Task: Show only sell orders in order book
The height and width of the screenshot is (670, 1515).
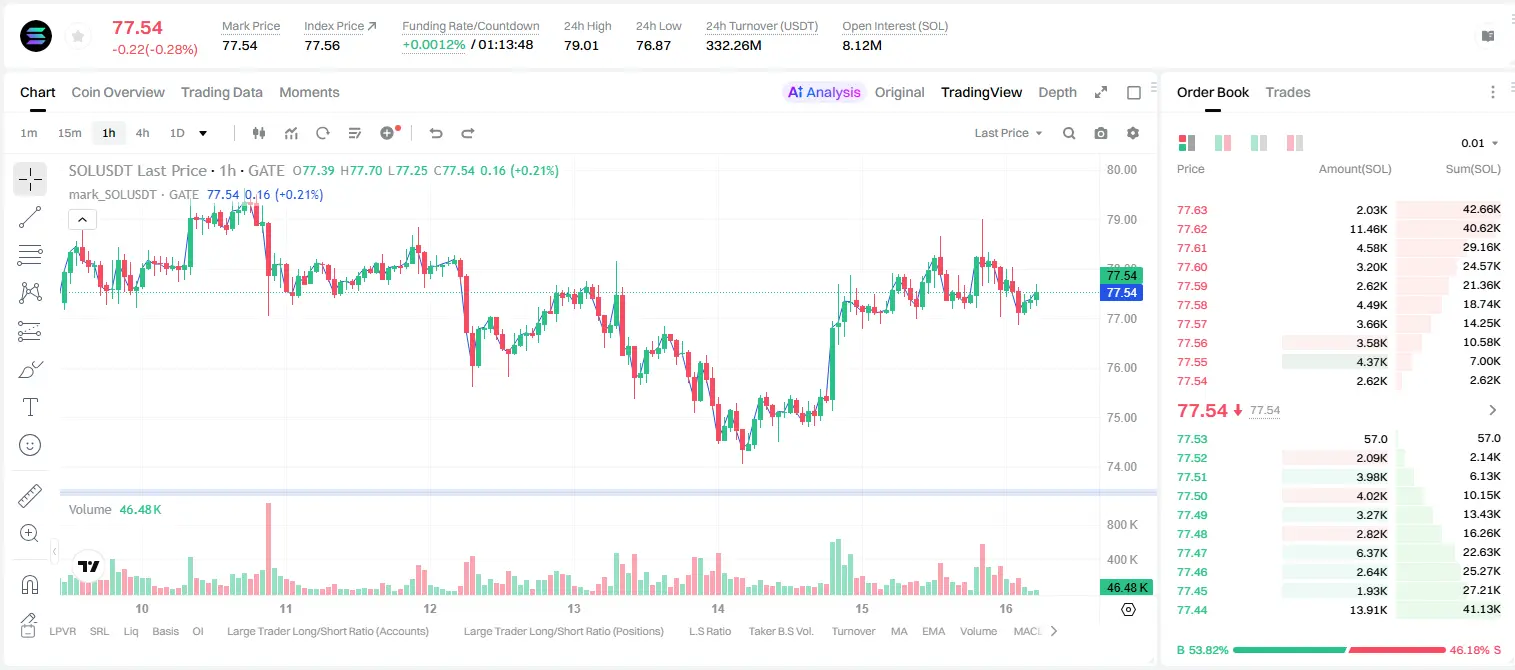Action: pos(1295,143)
